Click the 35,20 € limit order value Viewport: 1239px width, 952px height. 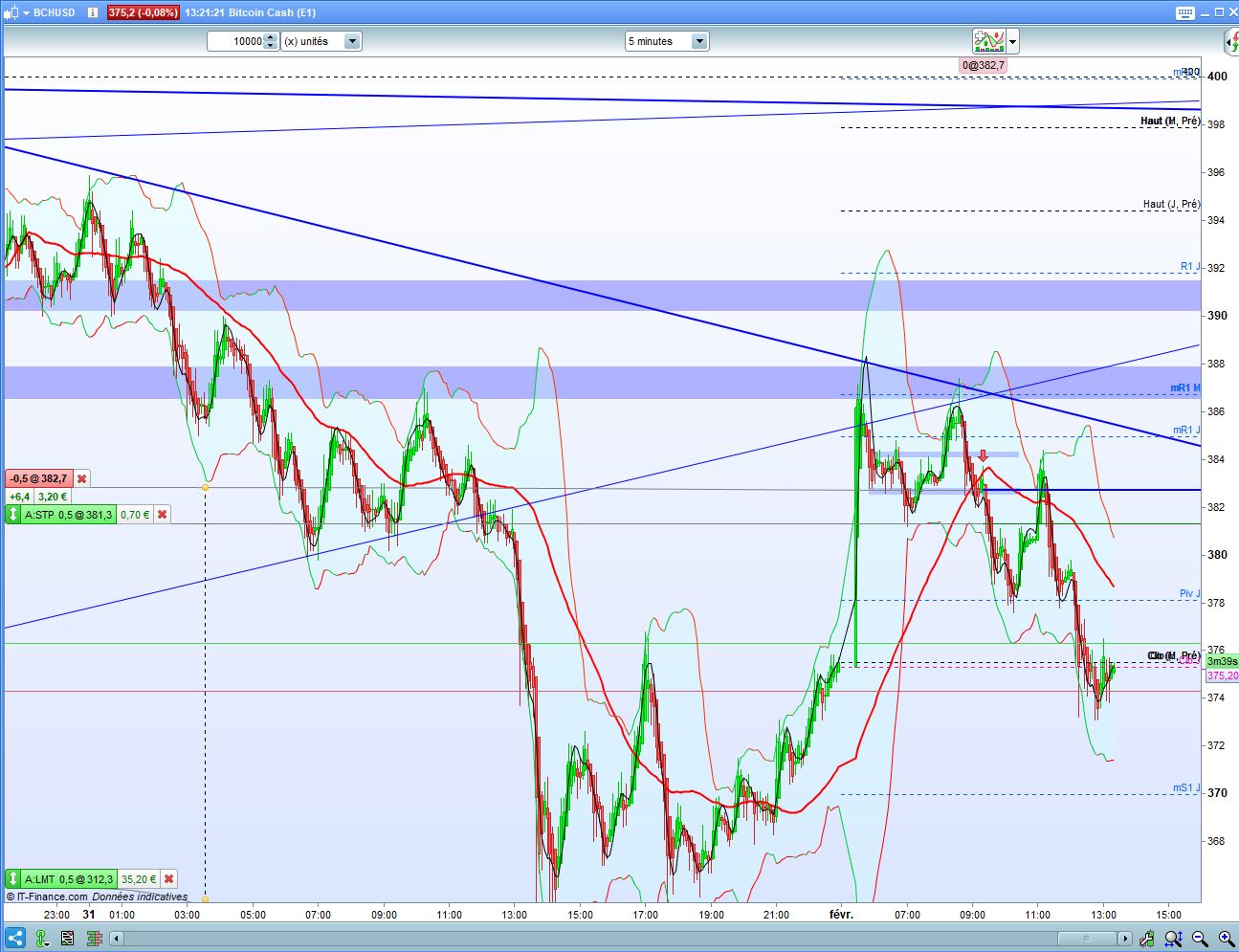click(139, 879)
